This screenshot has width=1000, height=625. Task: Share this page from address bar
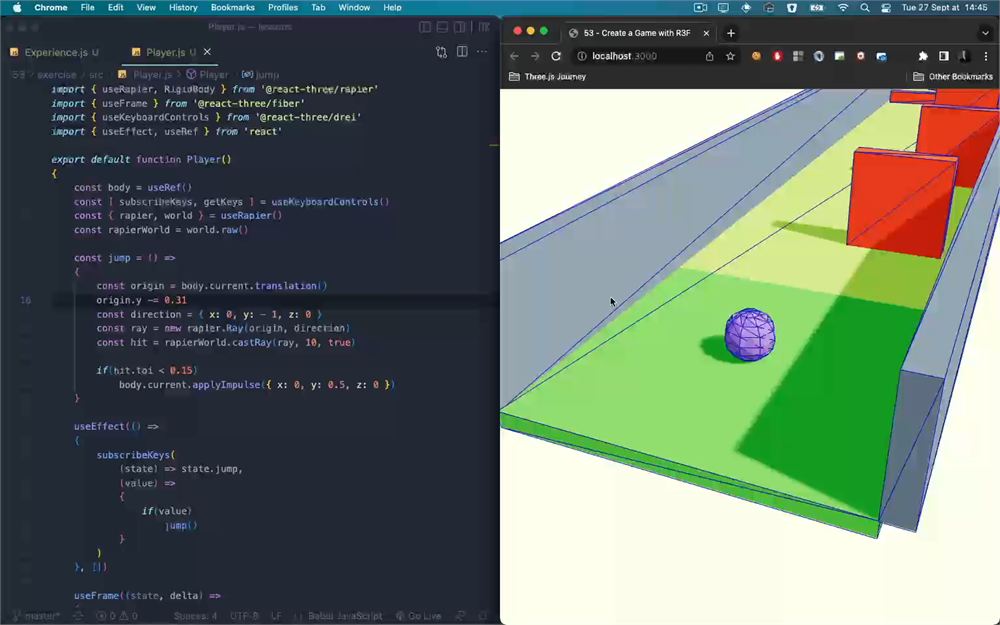pyautogui.click(x=709, y=56)
